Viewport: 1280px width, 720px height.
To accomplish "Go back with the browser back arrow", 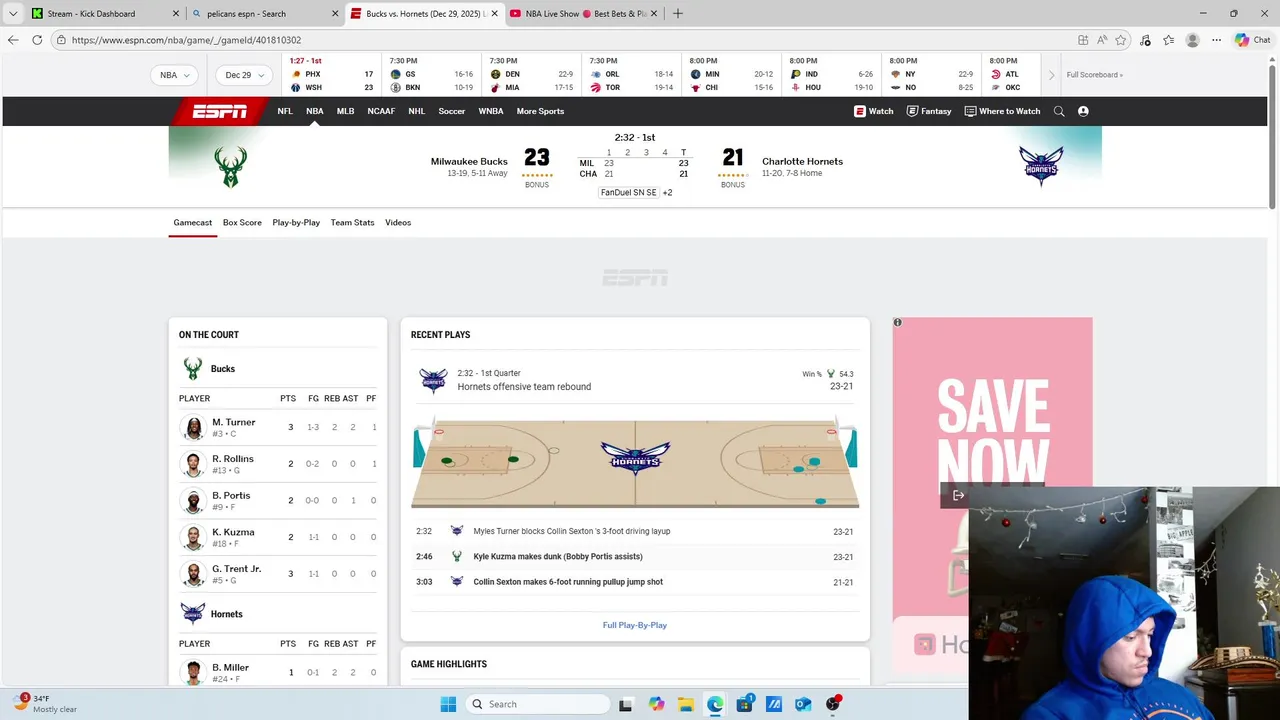I will 12,40.
